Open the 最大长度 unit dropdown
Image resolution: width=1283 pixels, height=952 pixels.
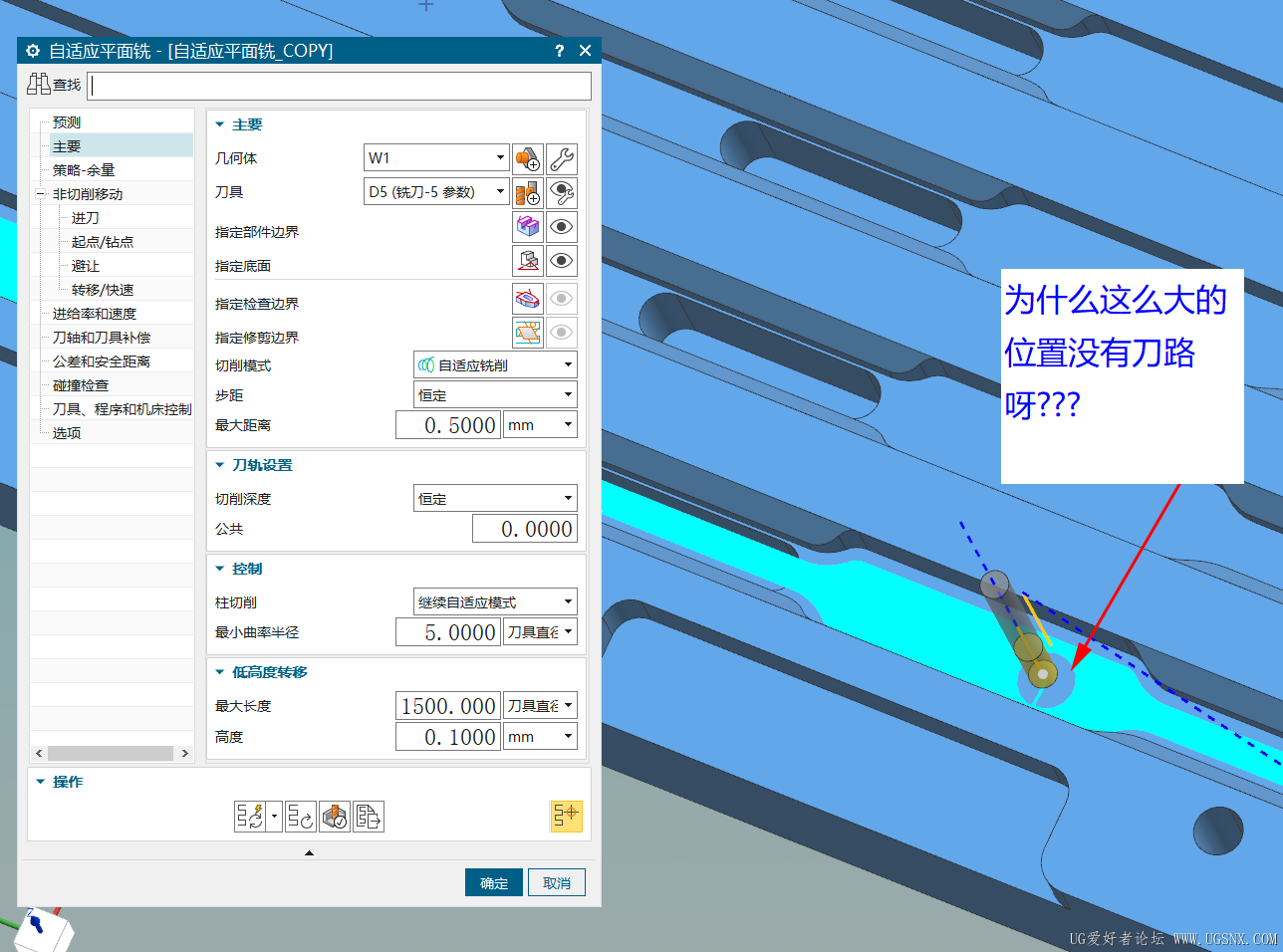[x=541, y=706]
